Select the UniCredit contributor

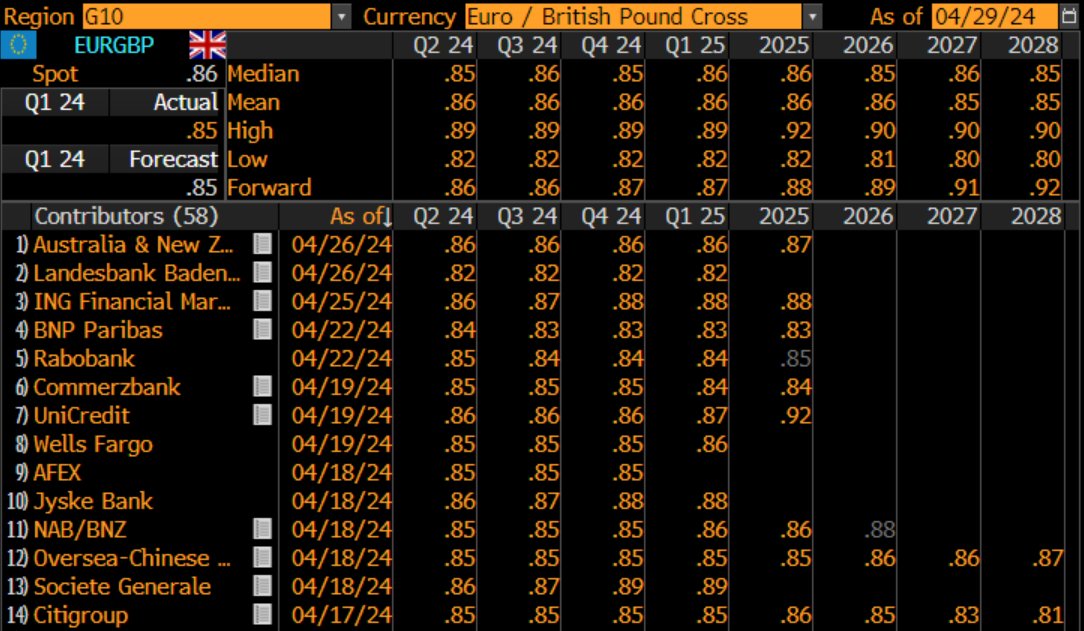(x=81, y=415)
